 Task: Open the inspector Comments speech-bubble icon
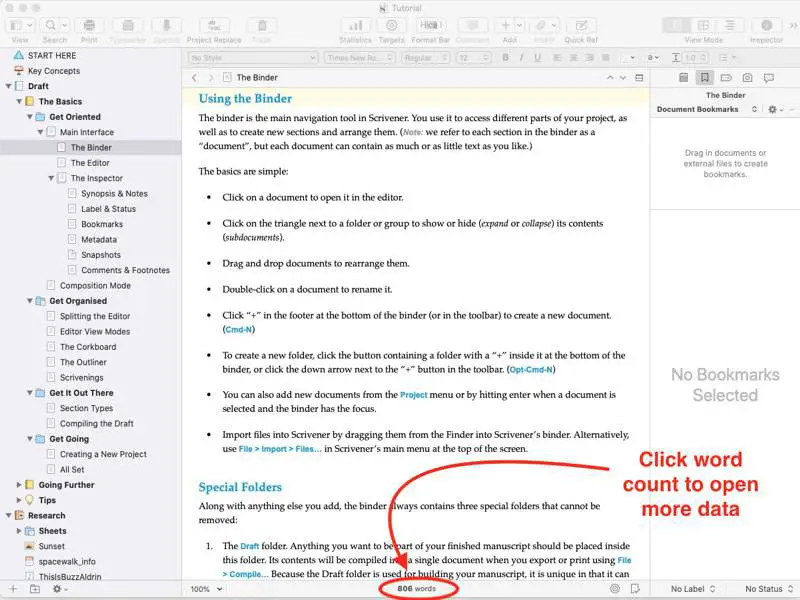769,78
